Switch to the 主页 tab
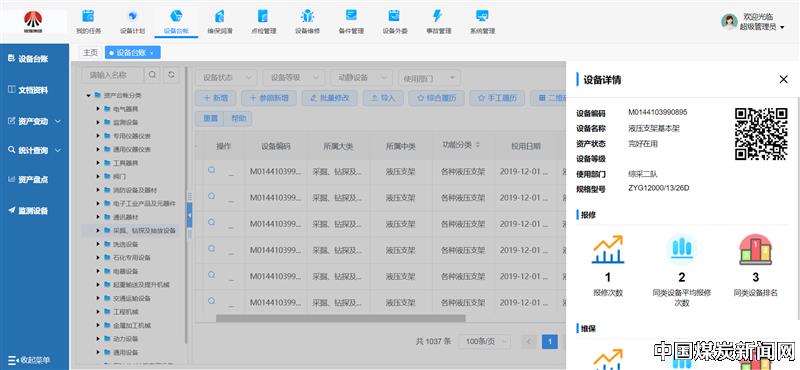The width and height of the screenshot is (800, 370). click(90, 53)
